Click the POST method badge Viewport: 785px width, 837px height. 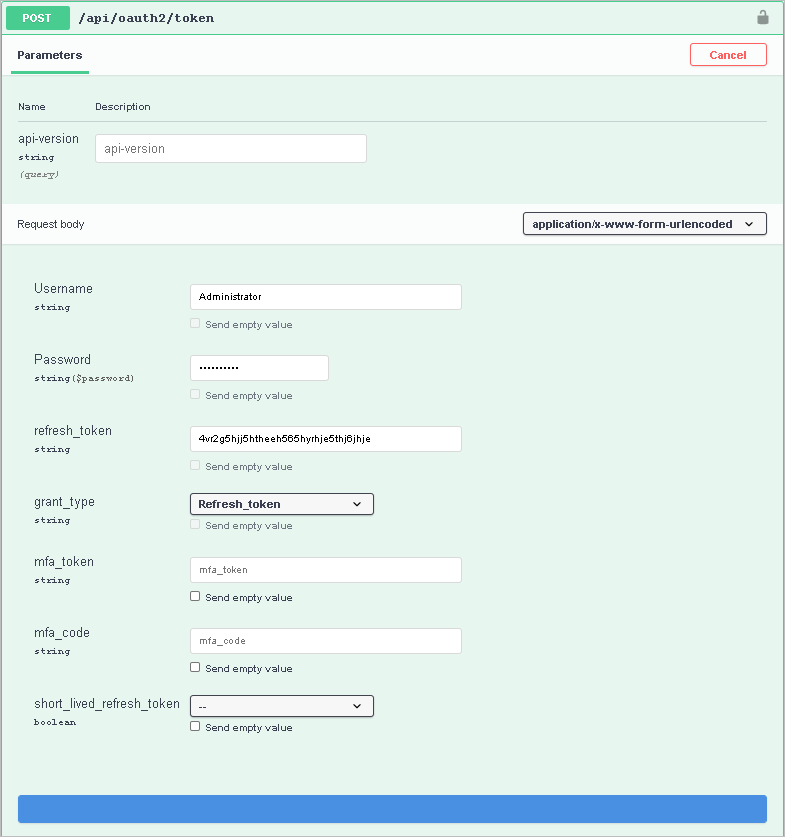point(37,18)
